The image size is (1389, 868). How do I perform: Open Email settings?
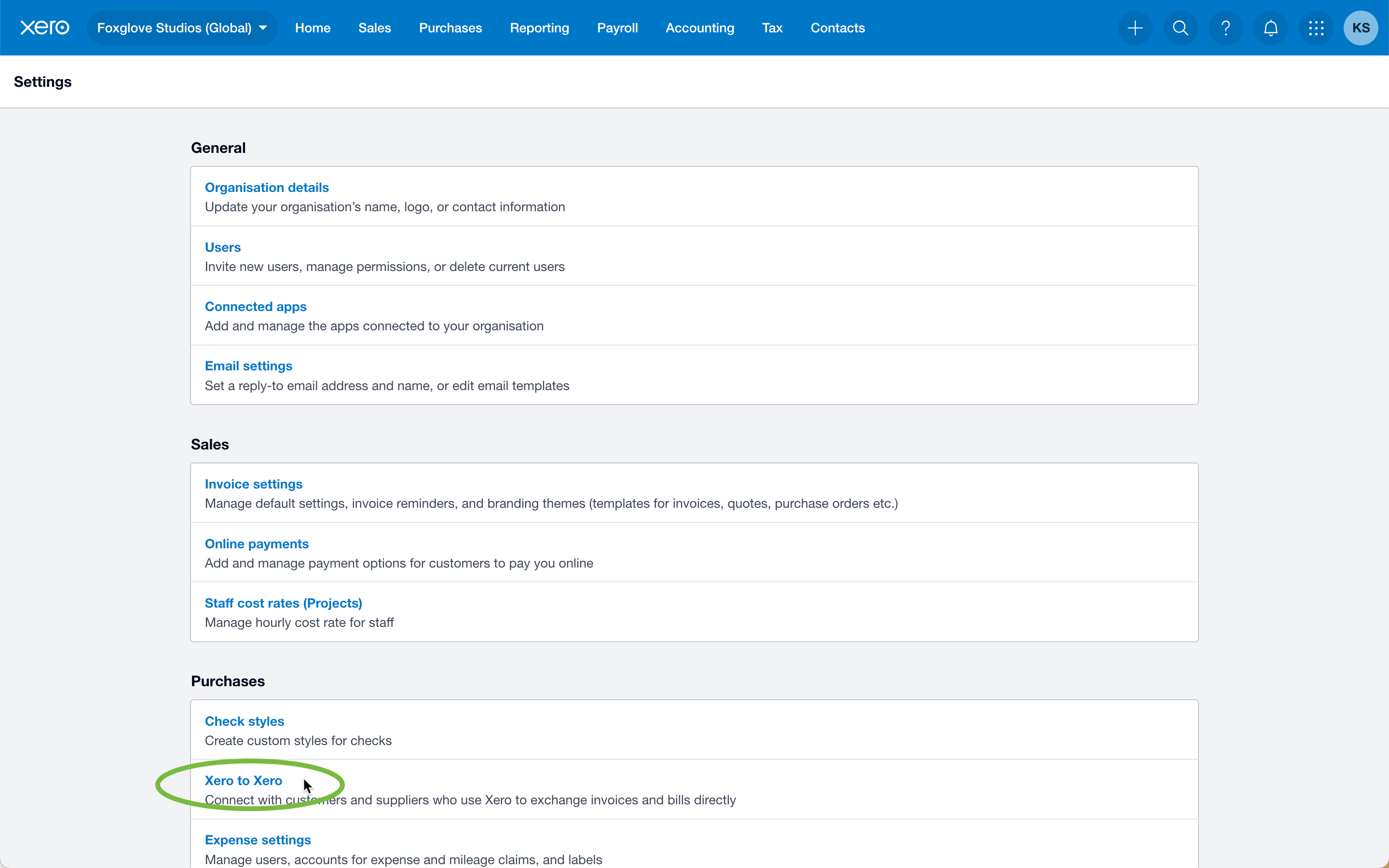248,366
